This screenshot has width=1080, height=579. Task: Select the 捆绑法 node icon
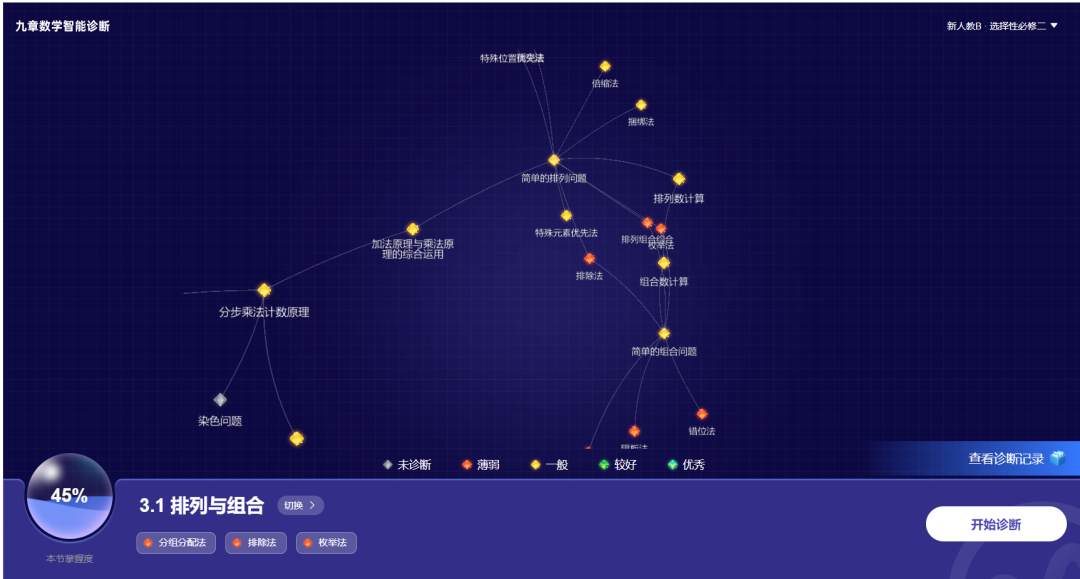(x=641, y=105)
